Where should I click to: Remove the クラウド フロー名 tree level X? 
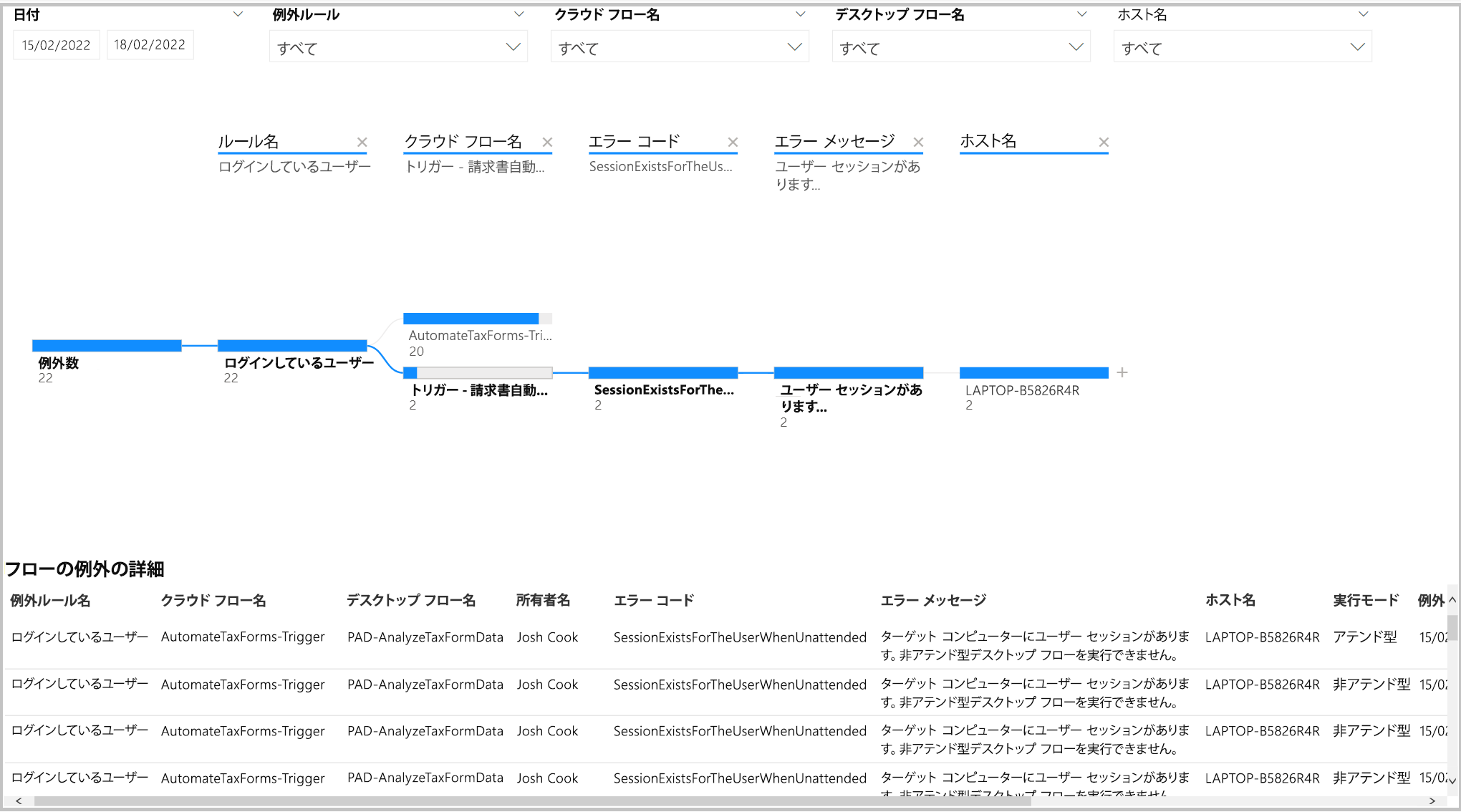[x=547, y=142]
